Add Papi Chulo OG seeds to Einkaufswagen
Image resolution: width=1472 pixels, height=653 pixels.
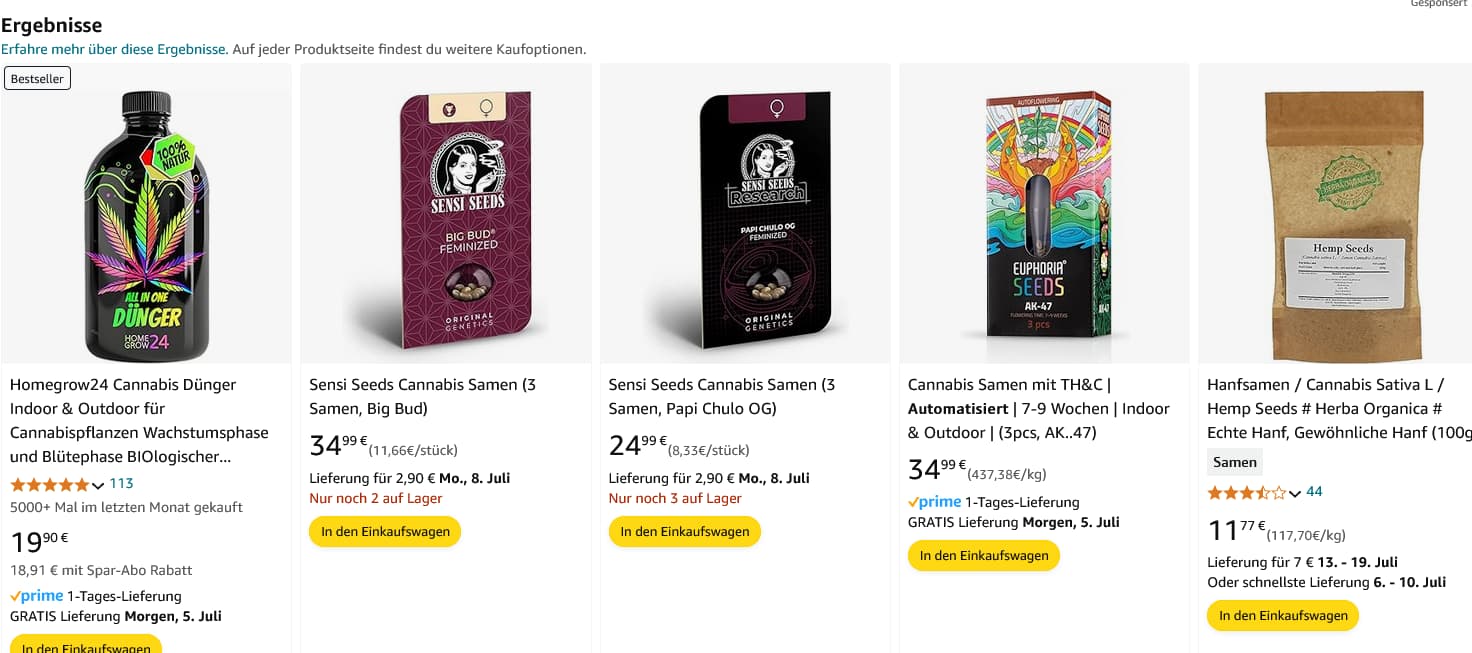click(684, 531)
